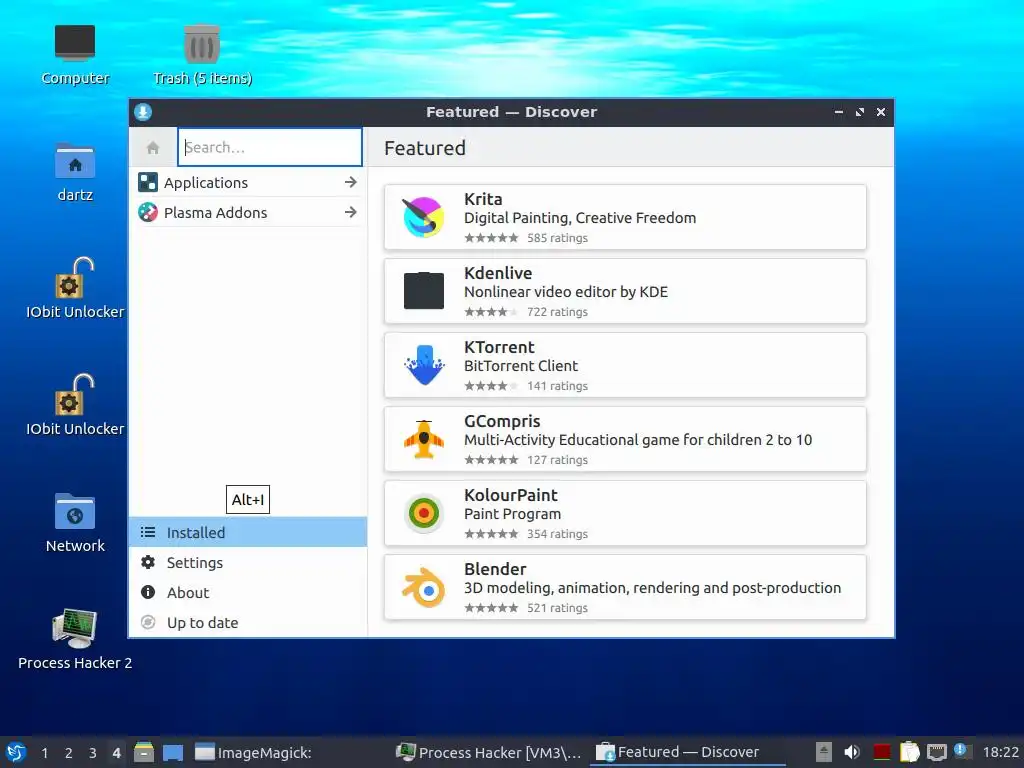Switch to virtual desktop 3
The image size is (1024, 768).
[x=92, y=753]
